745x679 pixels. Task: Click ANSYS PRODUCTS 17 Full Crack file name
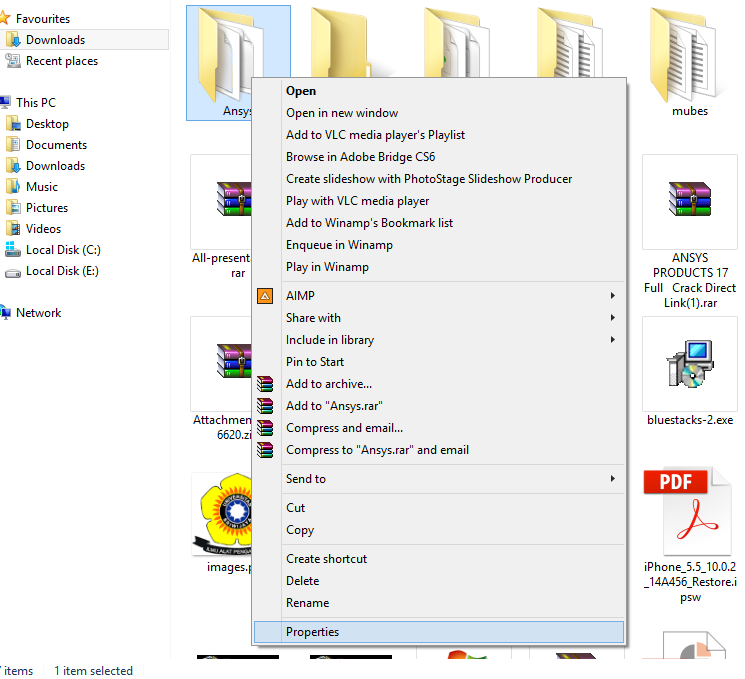tap(689, 280)
